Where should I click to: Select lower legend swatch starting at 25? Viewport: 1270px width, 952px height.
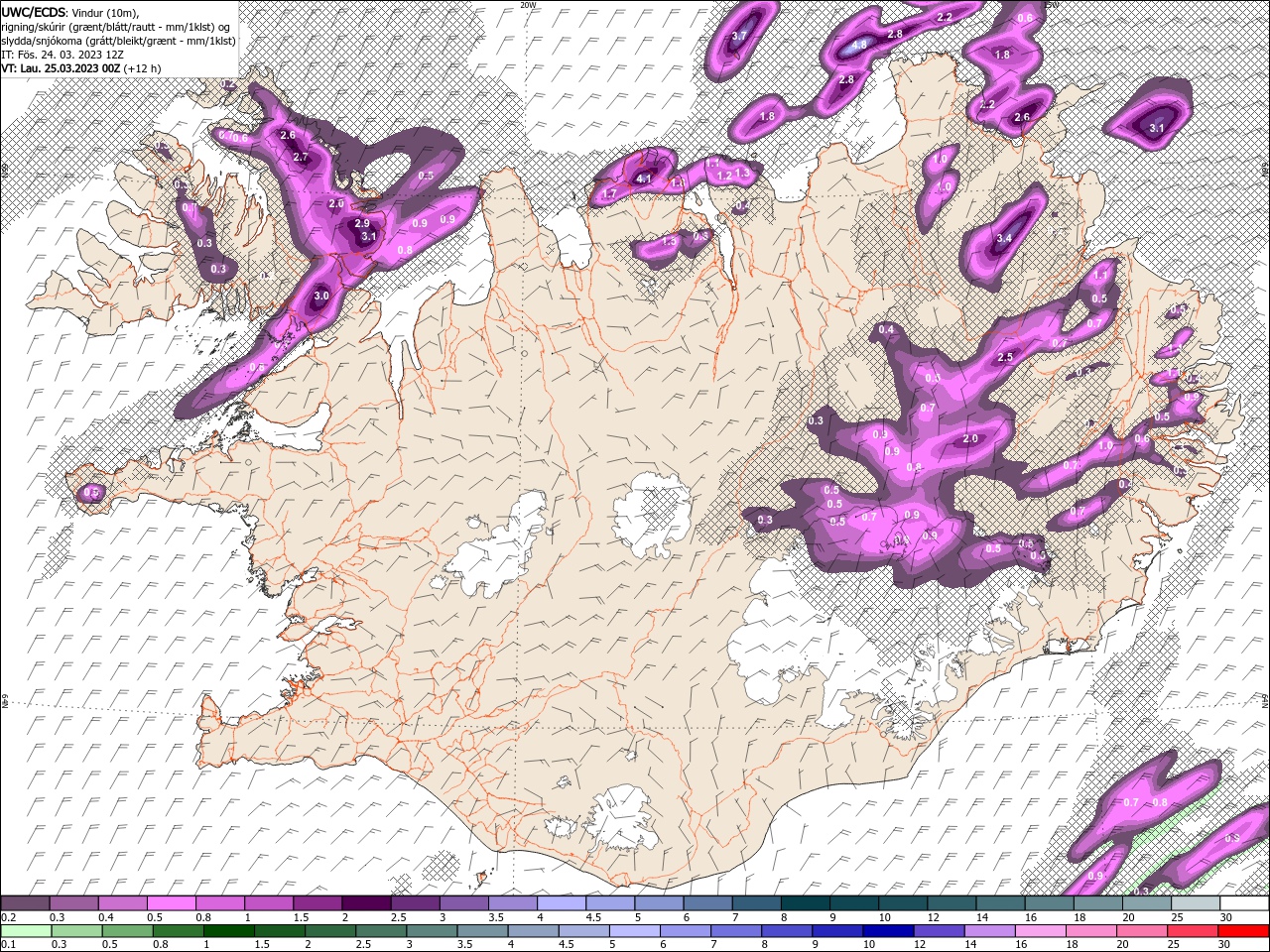[1192, 931]
